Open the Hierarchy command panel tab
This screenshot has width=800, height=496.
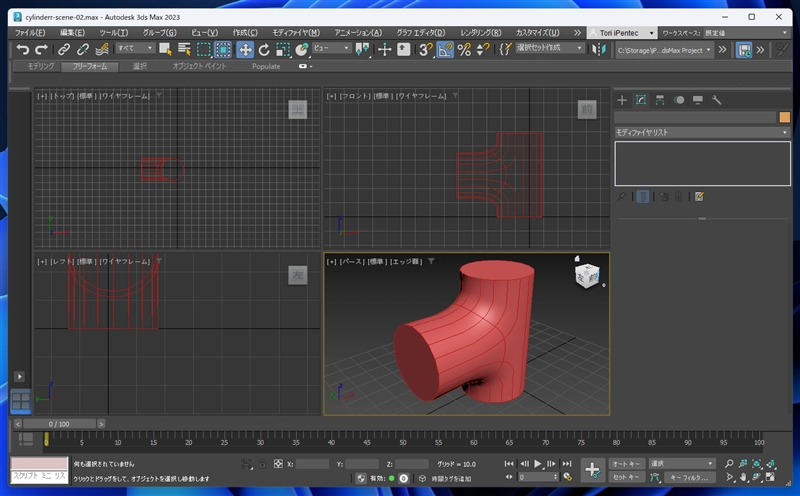(660, 100)
